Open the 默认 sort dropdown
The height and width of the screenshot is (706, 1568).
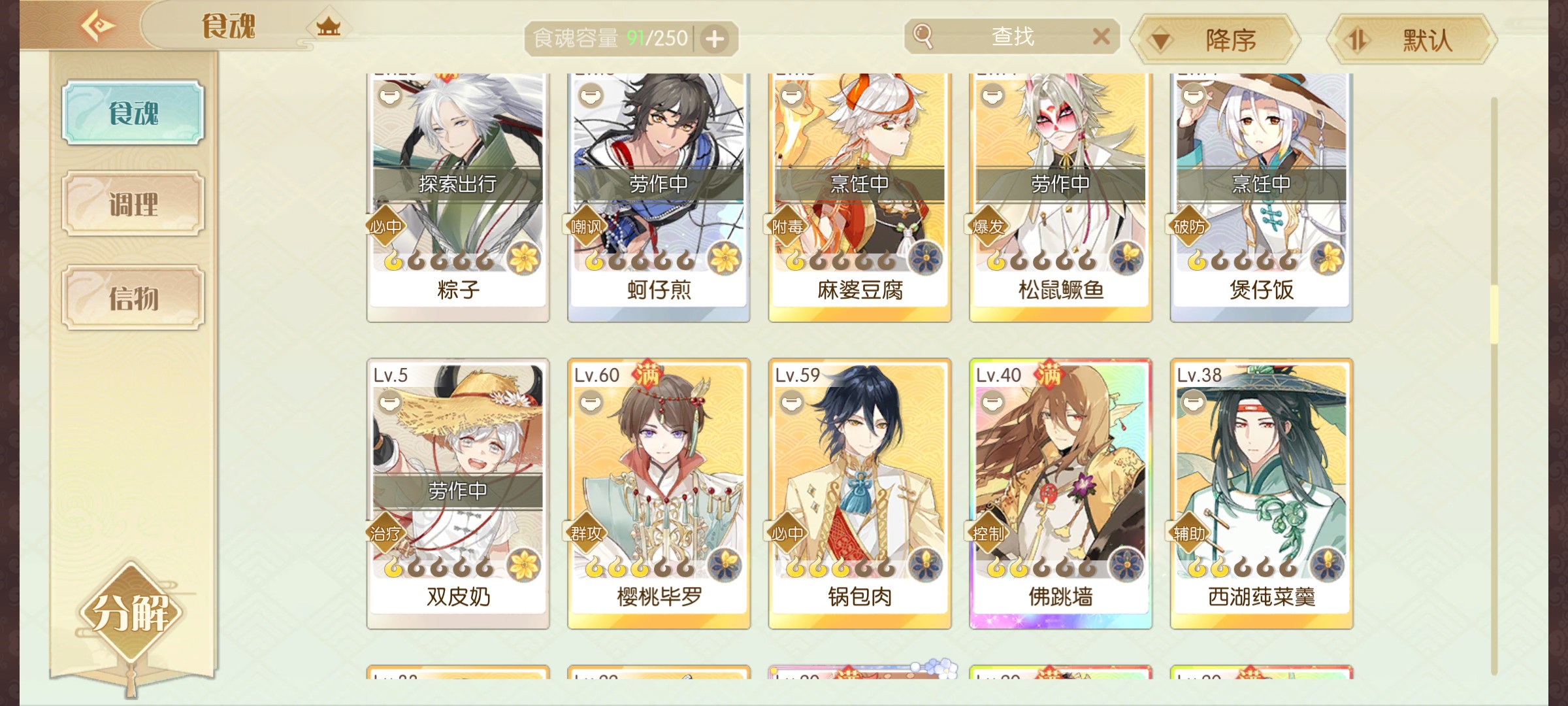tap(1412, 40)
